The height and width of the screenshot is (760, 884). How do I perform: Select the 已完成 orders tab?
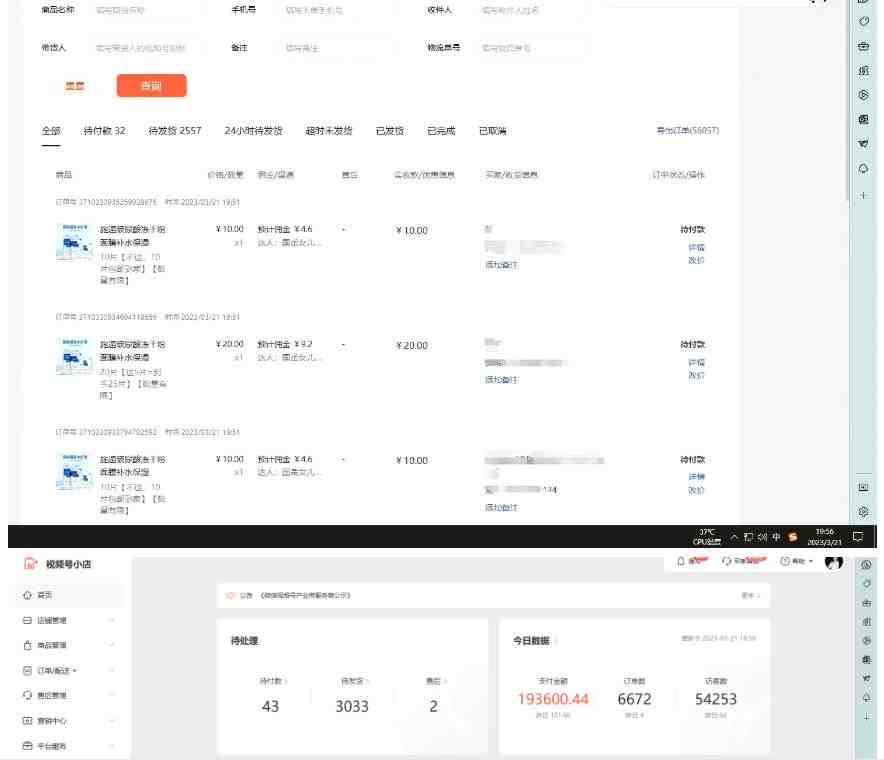[441, 131]
